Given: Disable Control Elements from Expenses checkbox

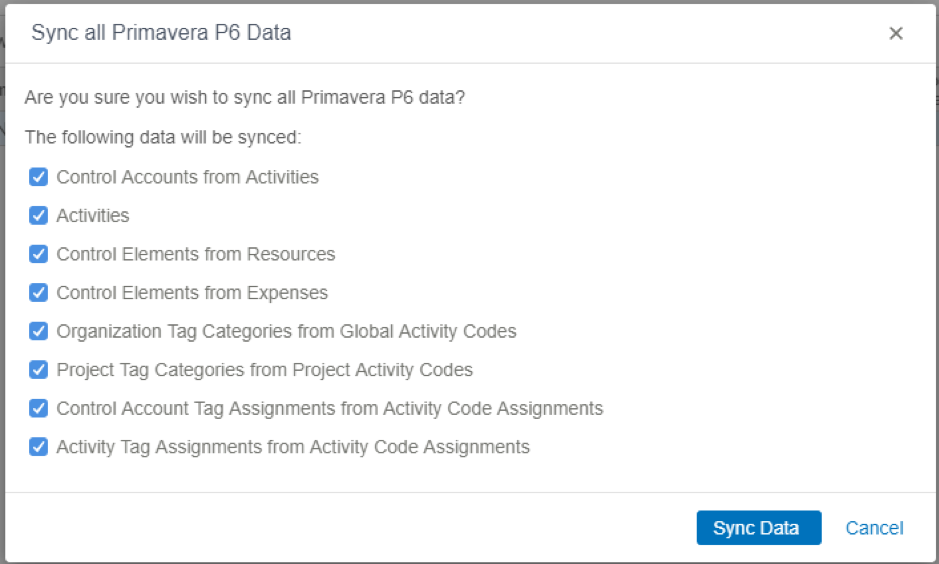Looking at the screenshot, I should (x=38, y=293).
